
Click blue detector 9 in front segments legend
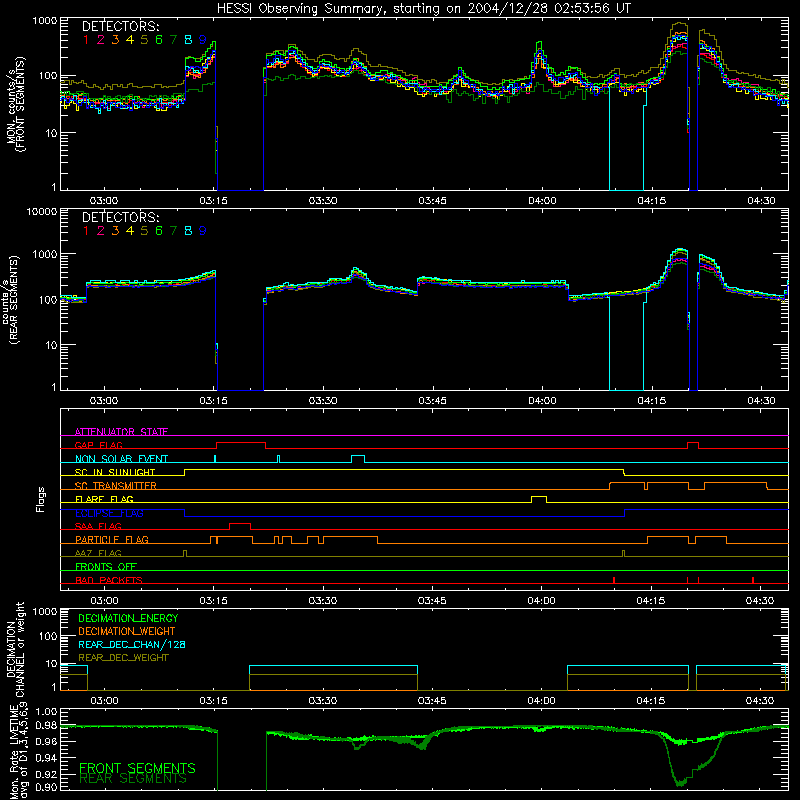pos(203,40)
